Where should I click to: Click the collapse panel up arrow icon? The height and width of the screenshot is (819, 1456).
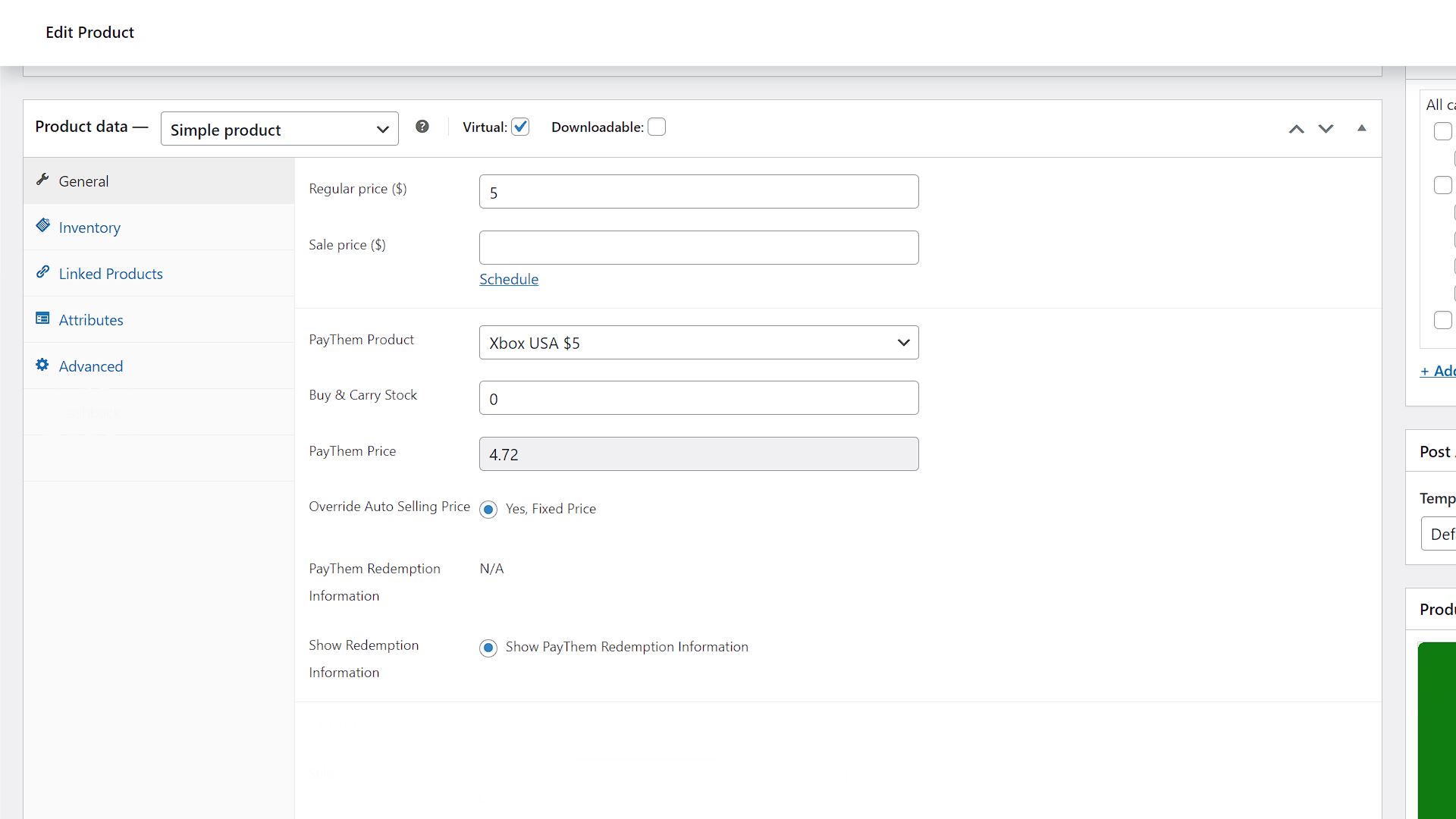[x=1362, y=127]
